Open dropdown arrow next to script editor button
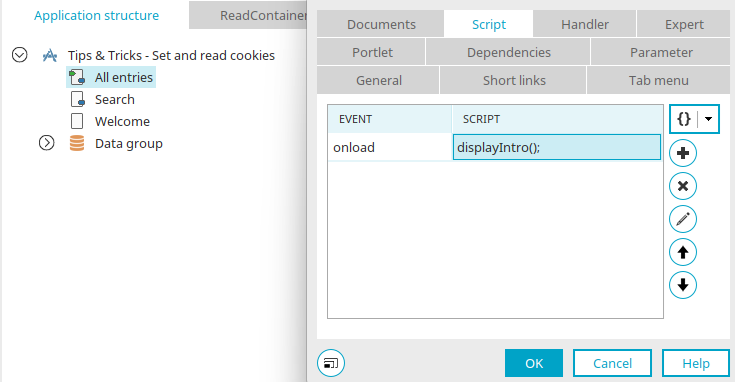735x382 pixels. coord(708,119)
